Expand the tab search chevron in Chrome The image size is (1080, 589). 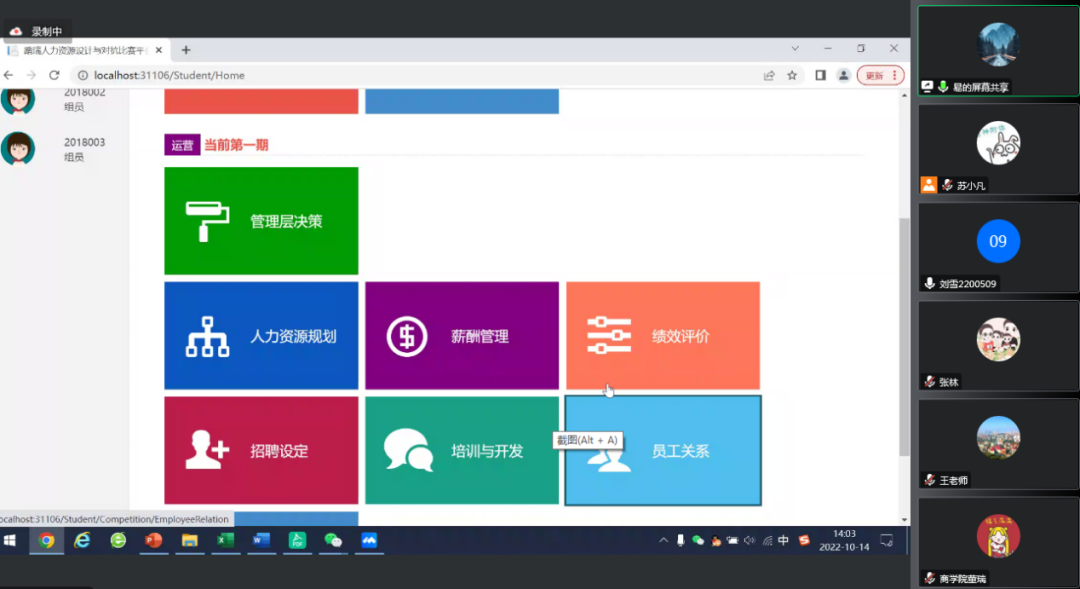795,49
